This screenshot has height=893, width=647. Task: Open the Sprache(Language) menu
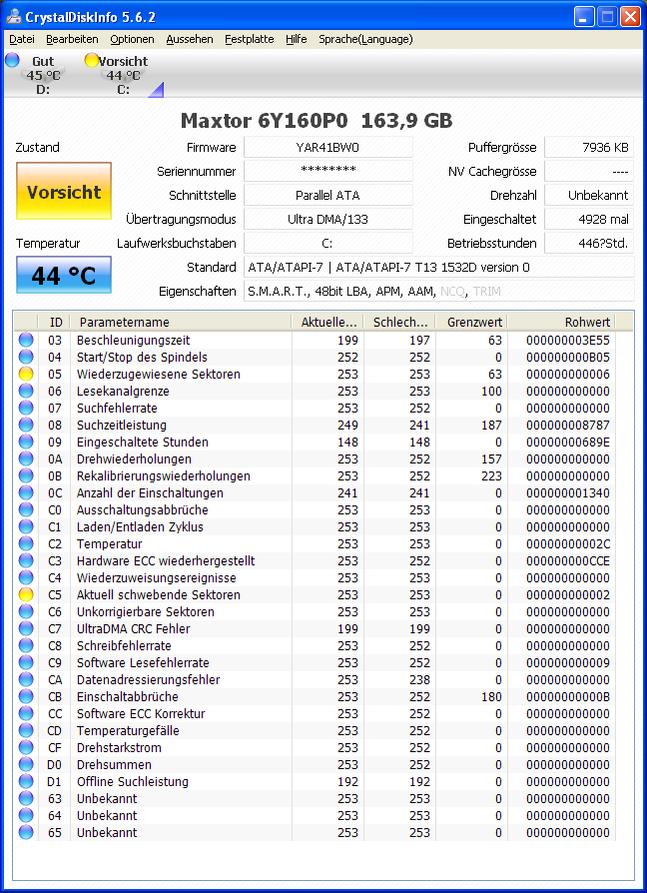(x=366, y=39)
